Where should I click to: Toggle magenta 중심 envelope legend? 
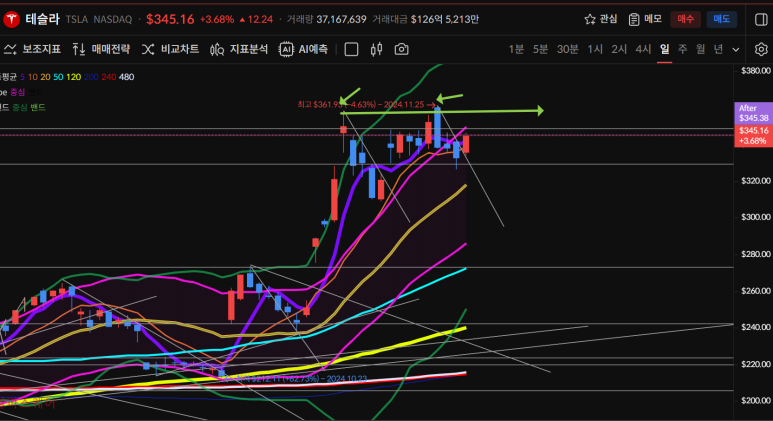click(18, 92)
